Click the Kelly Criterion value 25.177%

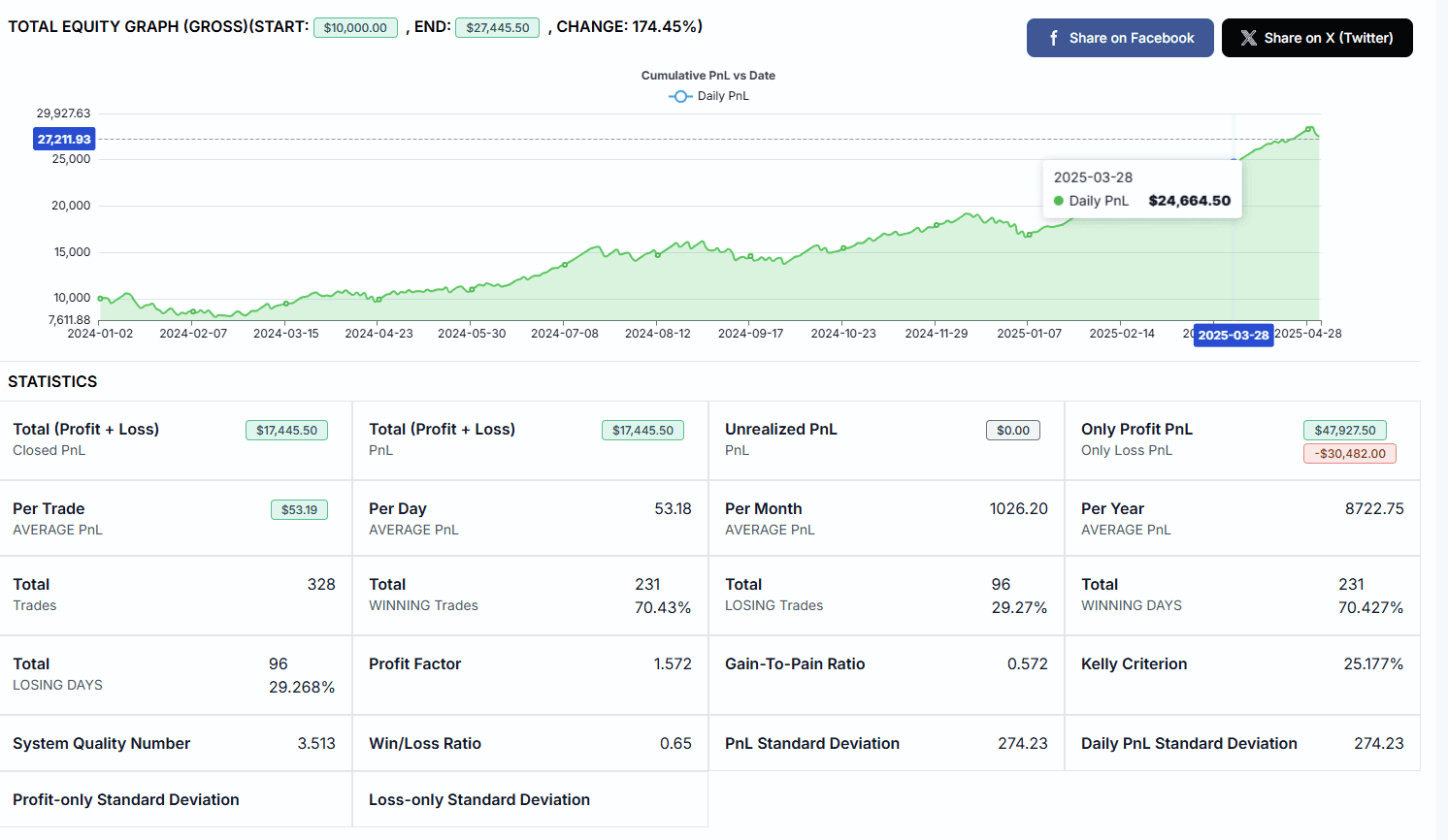coord(1373,664)
